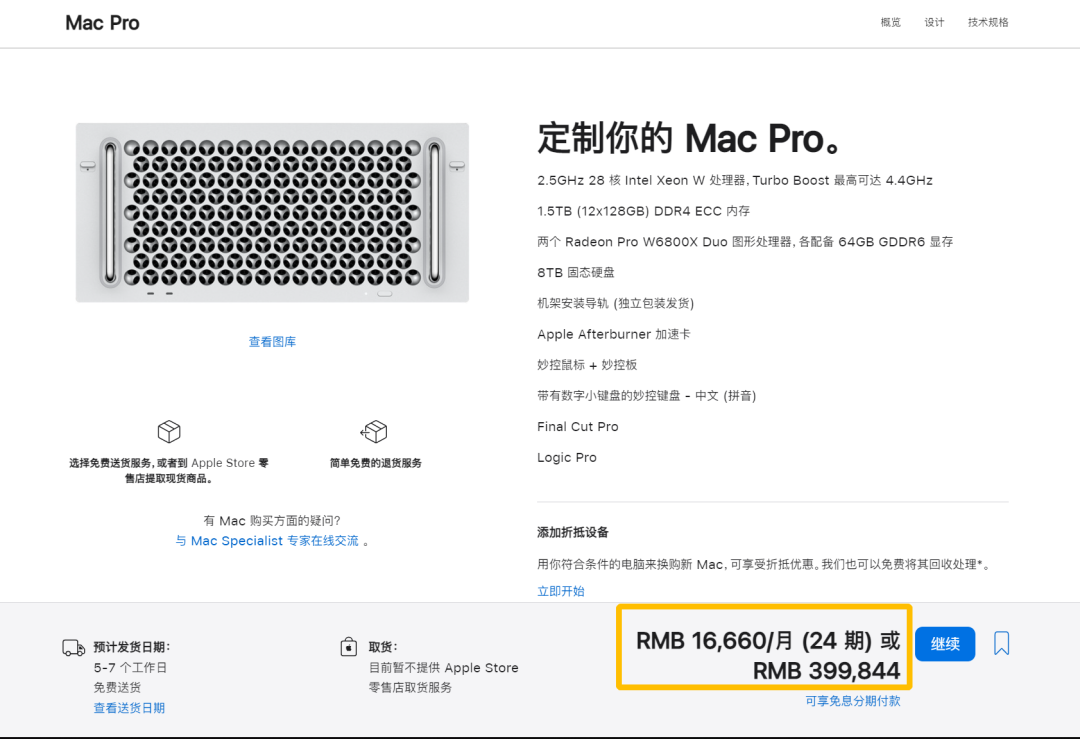The height and width of the screenshot is (739, 1080).
Task: Click the 1.5TB DDR4 ECC 内存 spec
Action: 643,211
